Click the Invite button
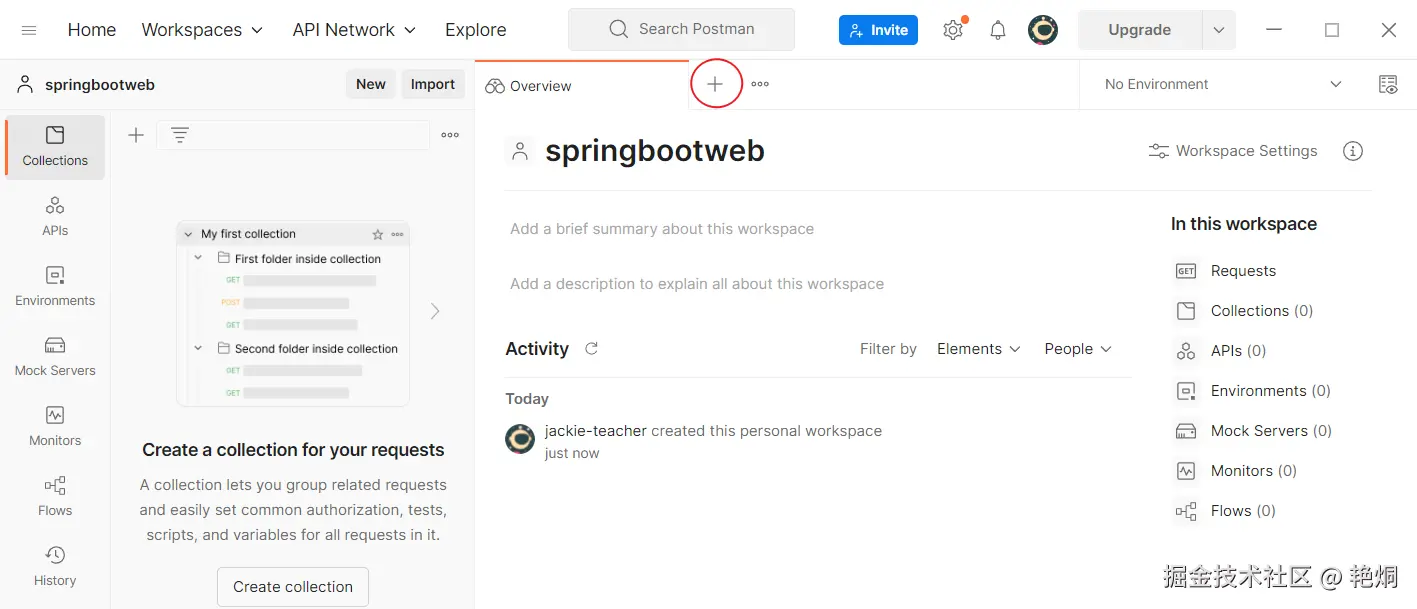The image size is (1417, 609). (x=878, y=30)
